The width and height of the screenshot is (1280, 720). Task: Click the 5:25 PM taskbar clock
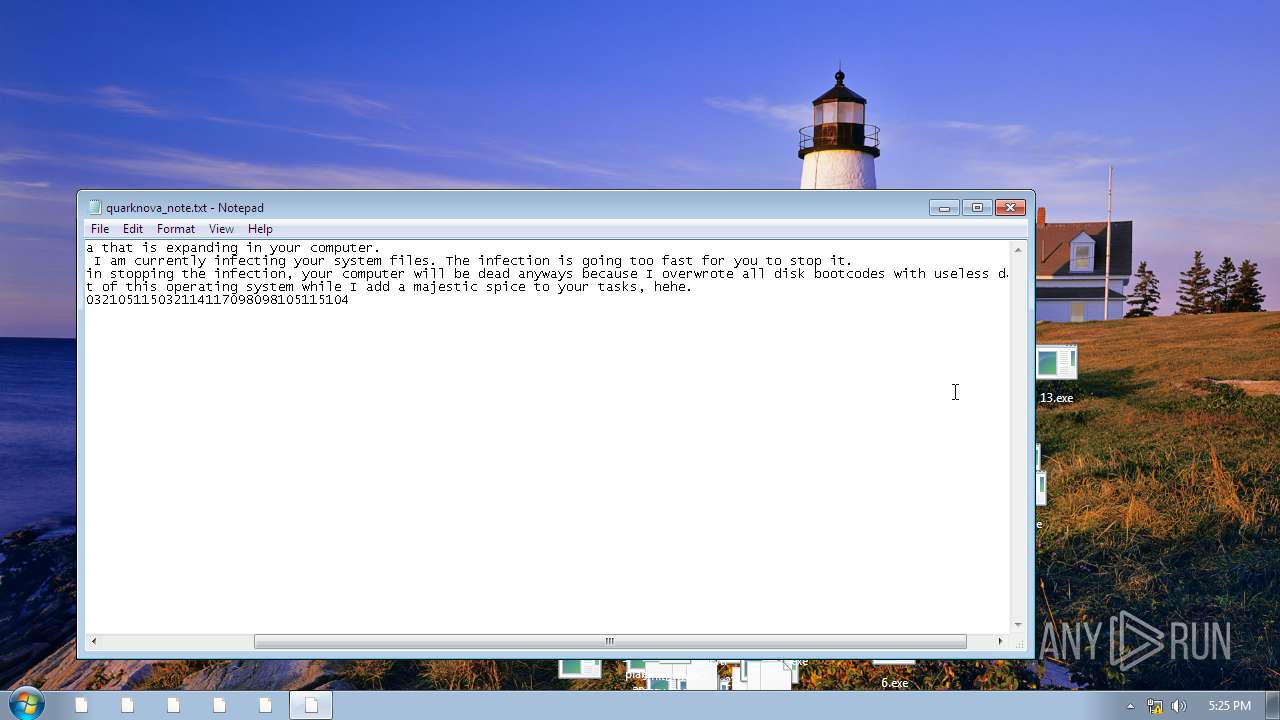(x=1229, y=706)
